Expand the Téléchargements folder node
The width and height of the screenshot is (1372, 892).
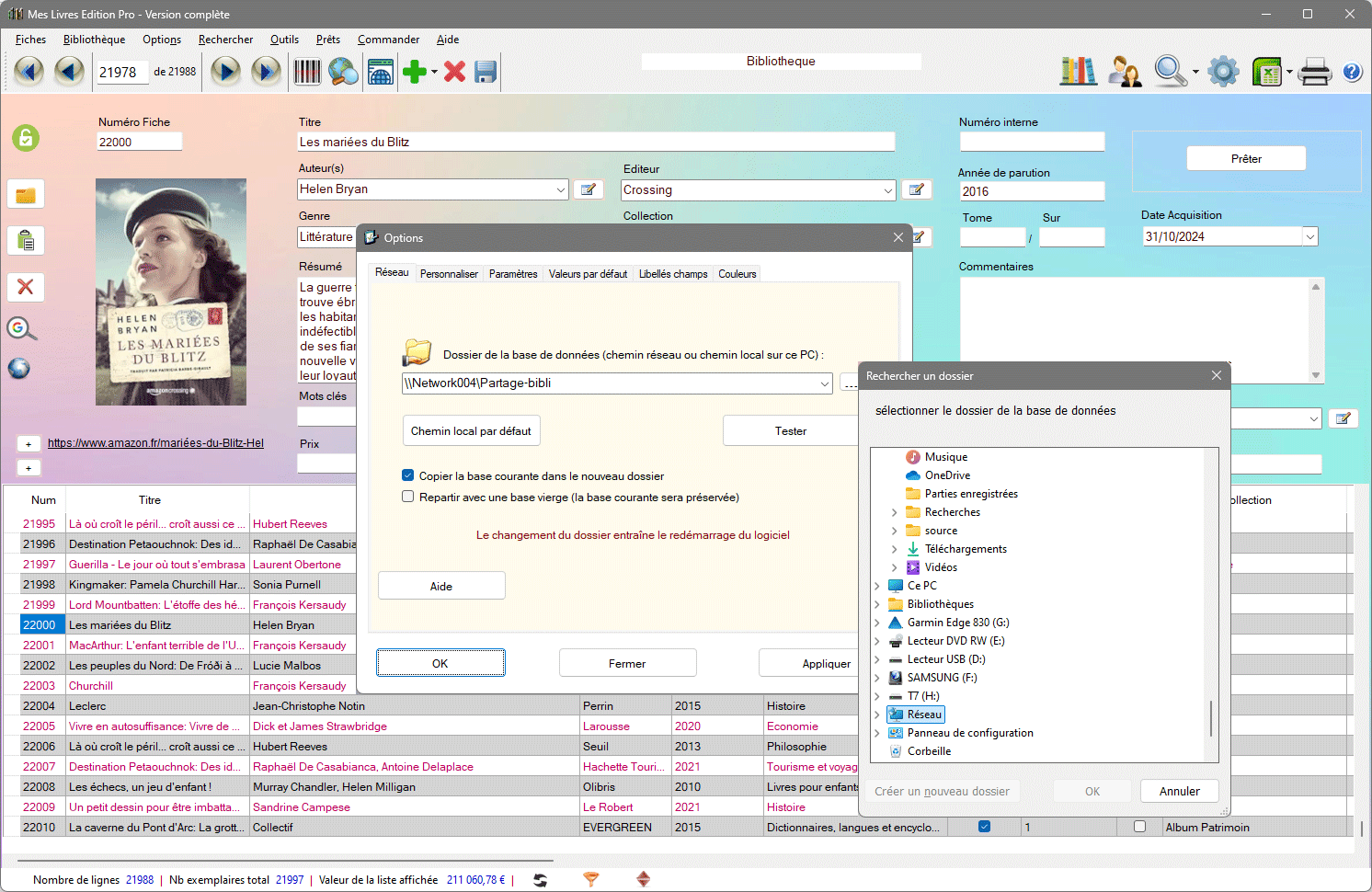(895, 549)
